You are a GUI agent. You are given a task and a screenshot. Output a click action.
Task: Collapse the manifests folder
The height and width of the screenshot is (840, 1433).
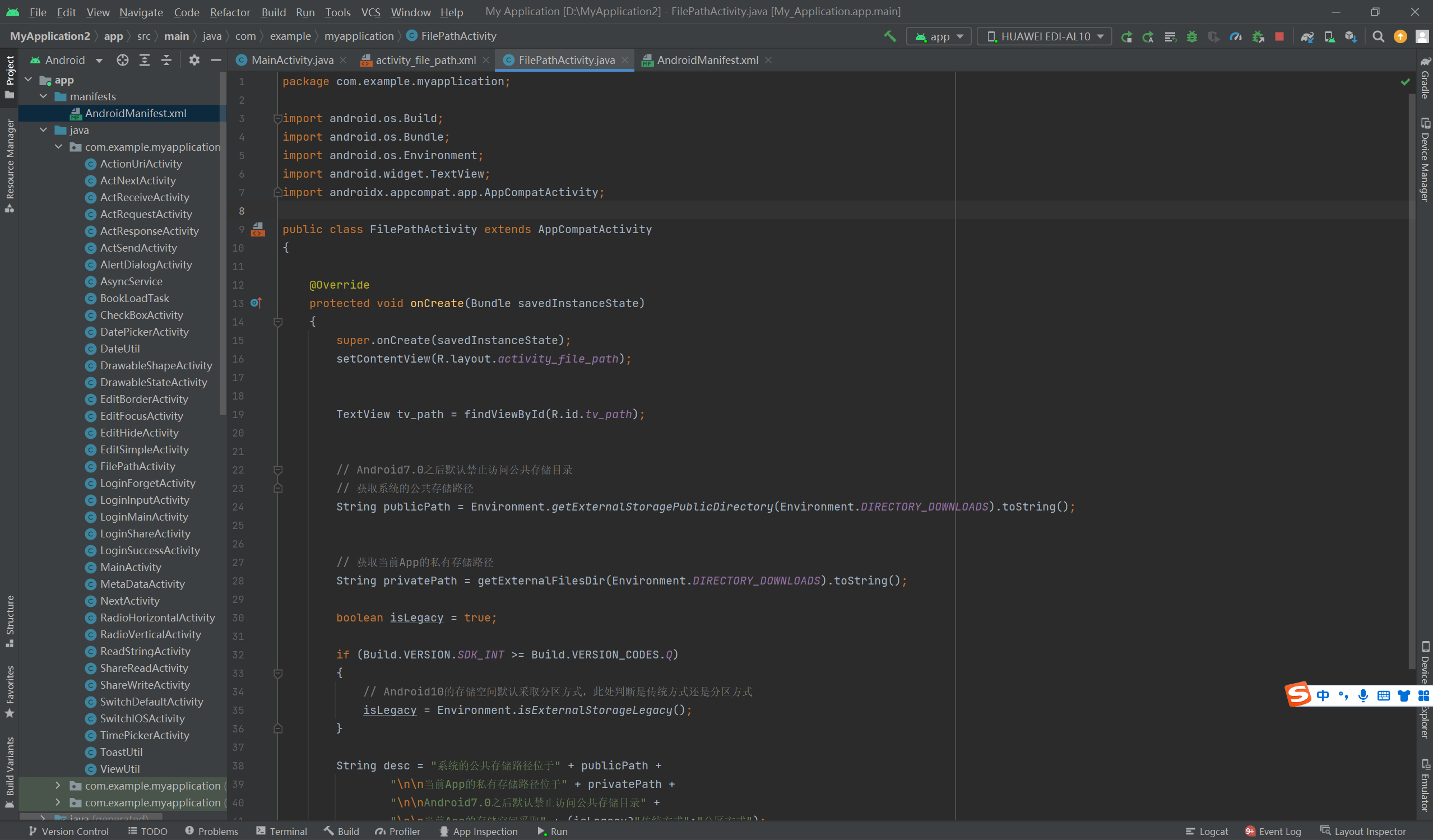click(x=43, y=96)
